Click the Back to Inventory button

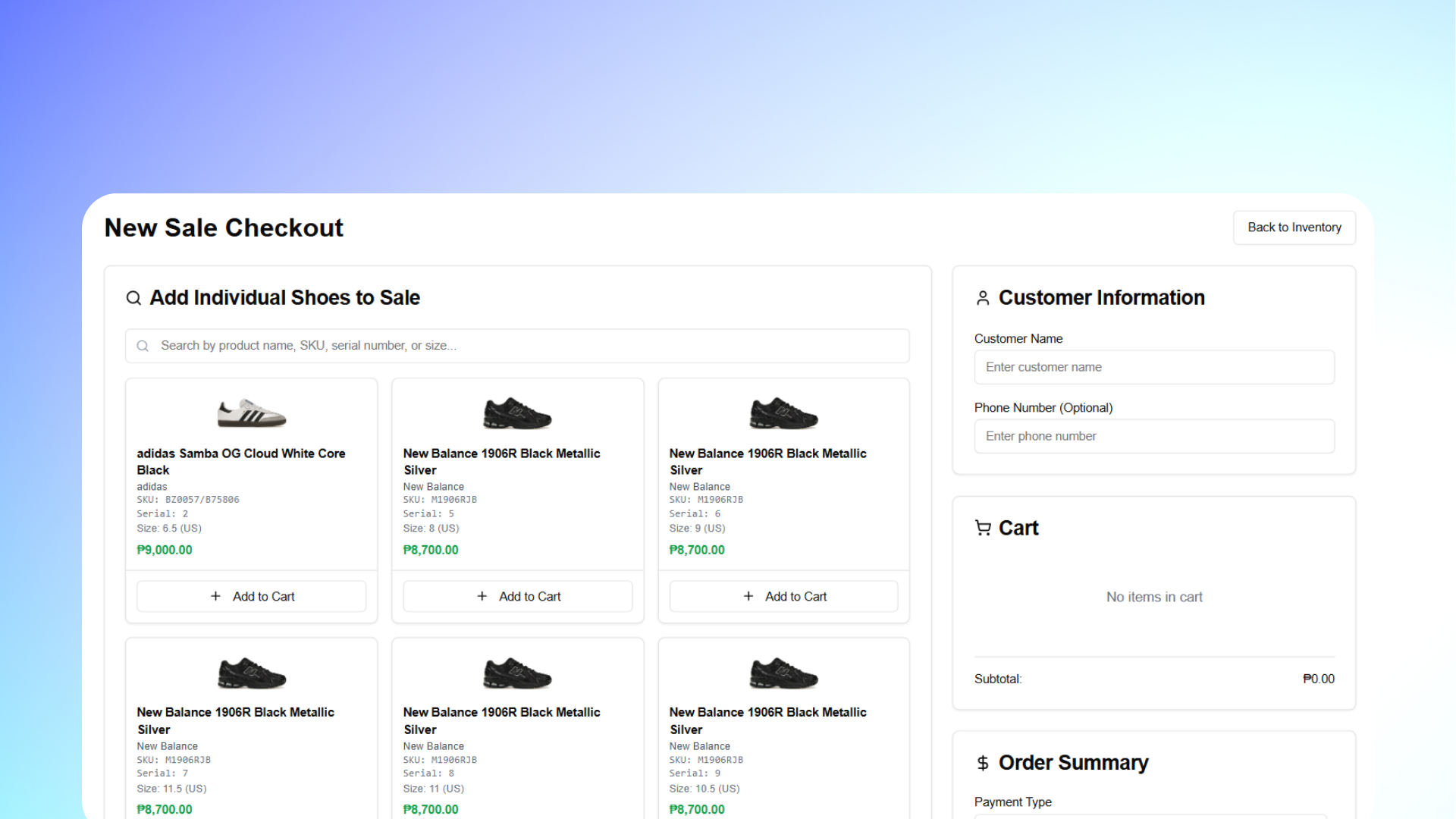[1294, 227]
